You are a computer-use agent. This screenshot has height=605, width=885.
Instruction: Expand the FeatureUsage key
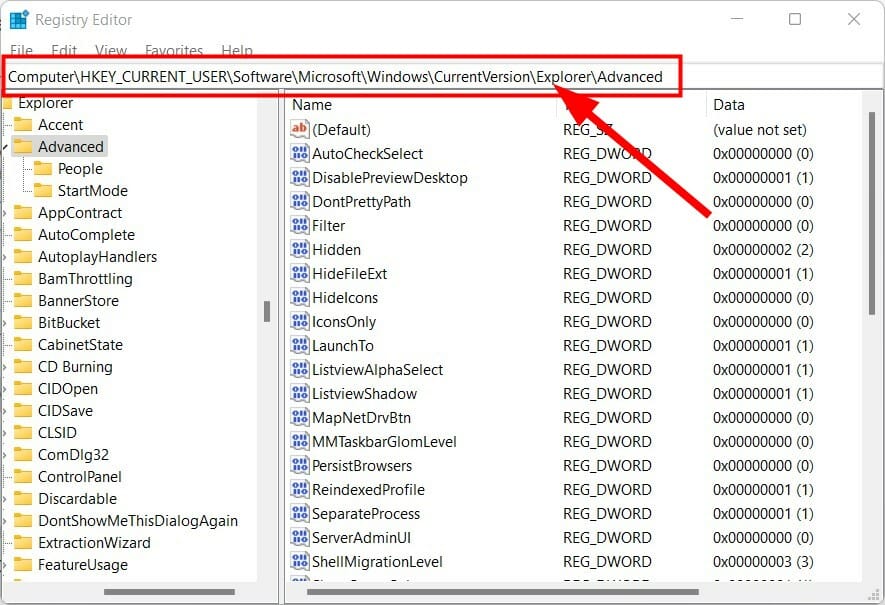[x=5, y=565]
